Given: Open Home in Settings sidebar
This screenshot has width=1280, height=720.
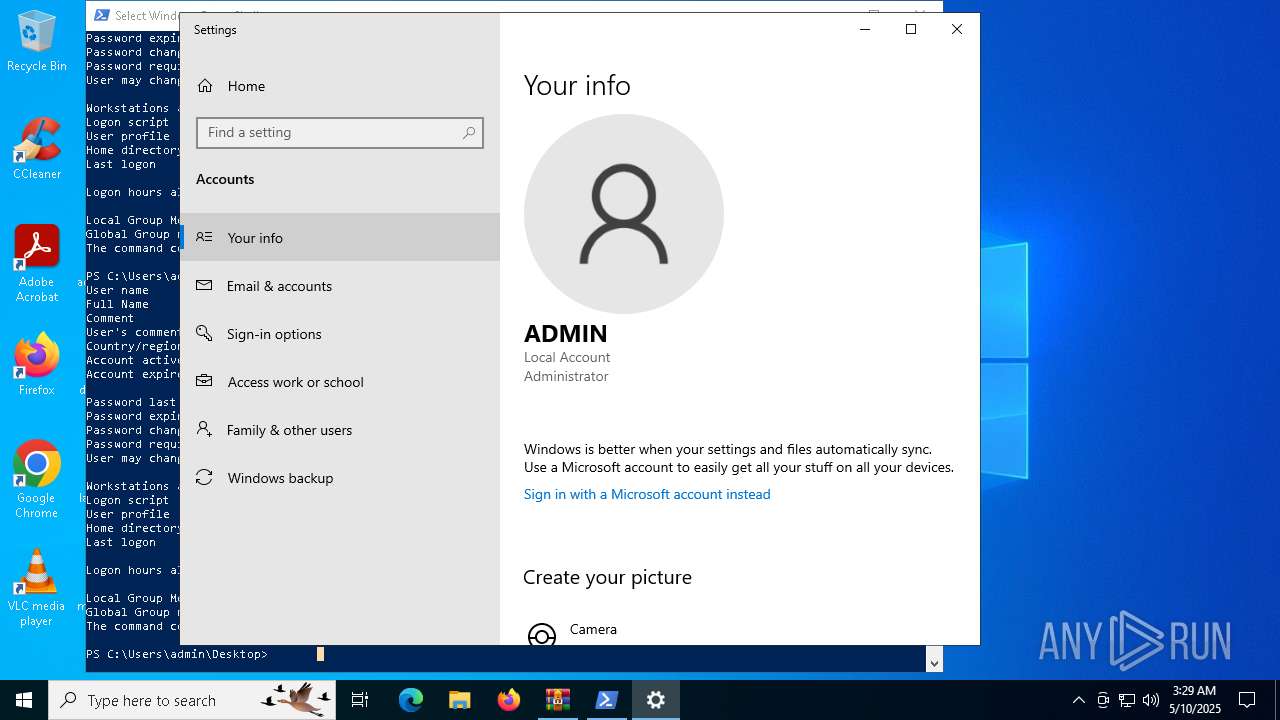Looking at the screenshot, I should pos(340,86).
